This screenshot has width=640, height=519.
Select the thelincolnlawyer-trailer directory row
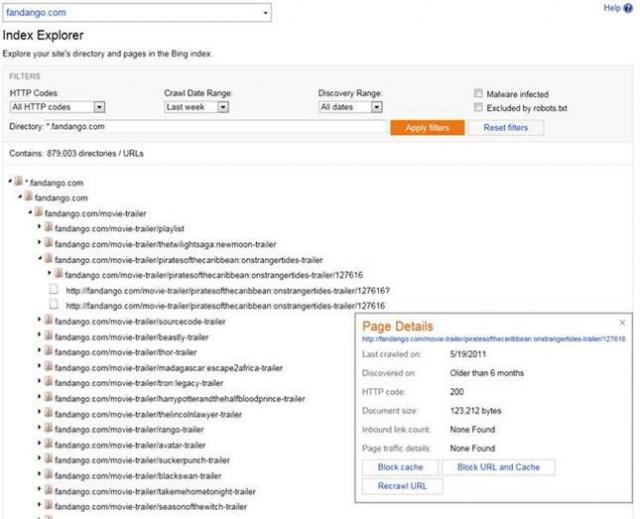pos(148,414)
